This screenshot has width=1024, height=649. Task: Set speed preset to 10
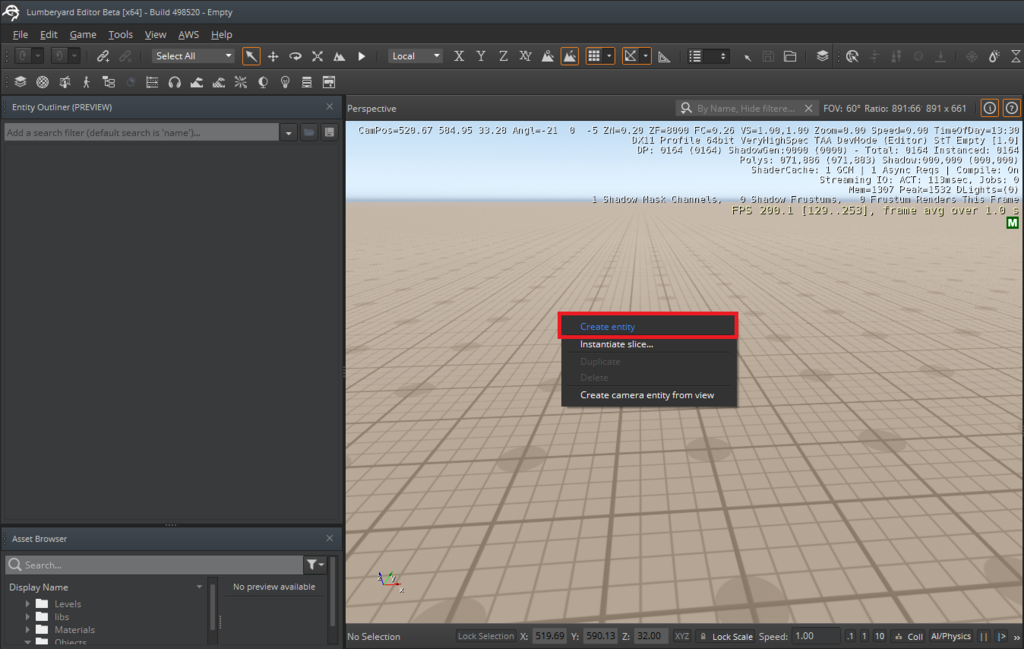(880, 636)
